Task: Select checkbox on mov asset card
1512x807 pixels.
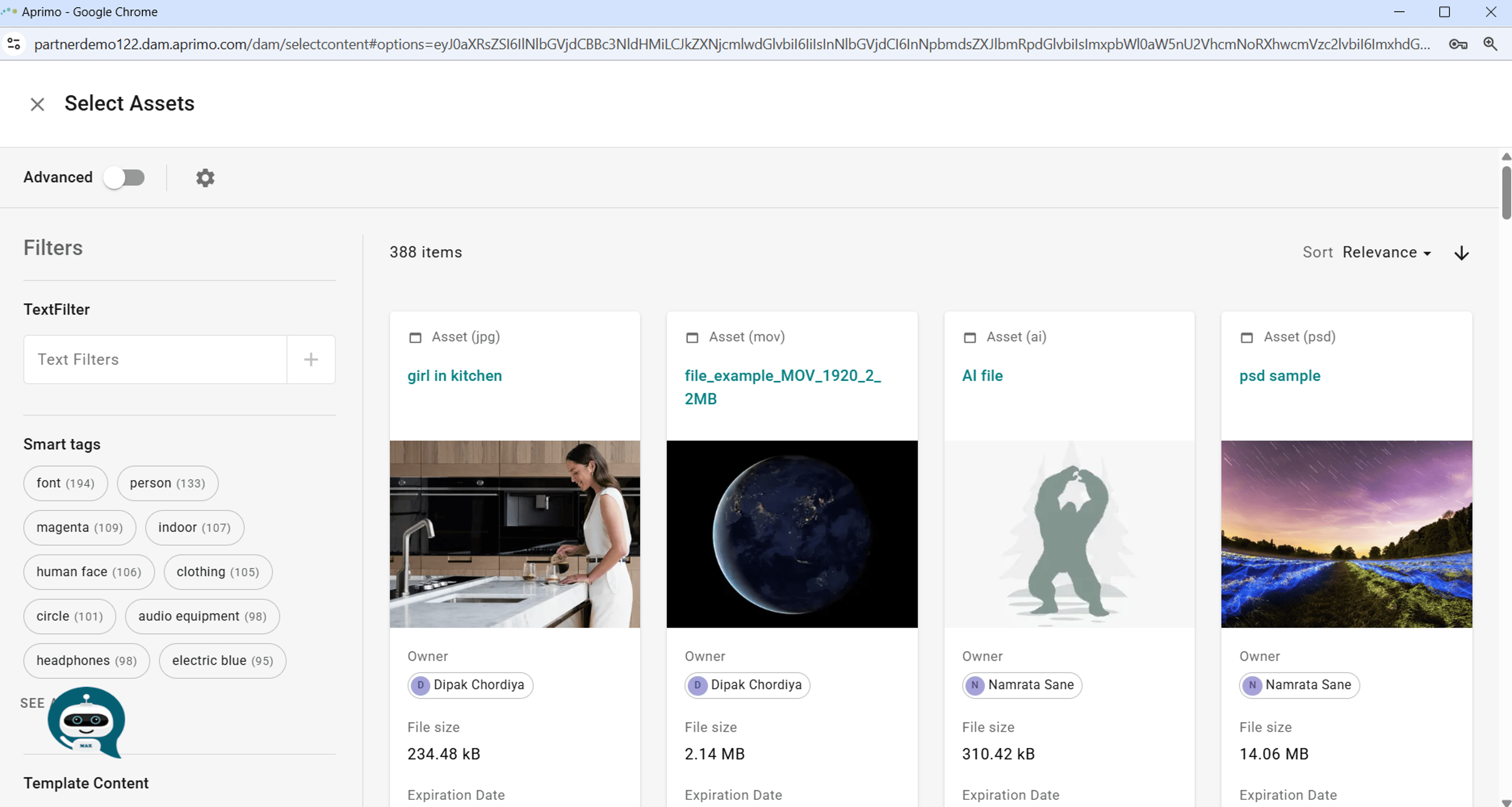Action: coord(693,337)
